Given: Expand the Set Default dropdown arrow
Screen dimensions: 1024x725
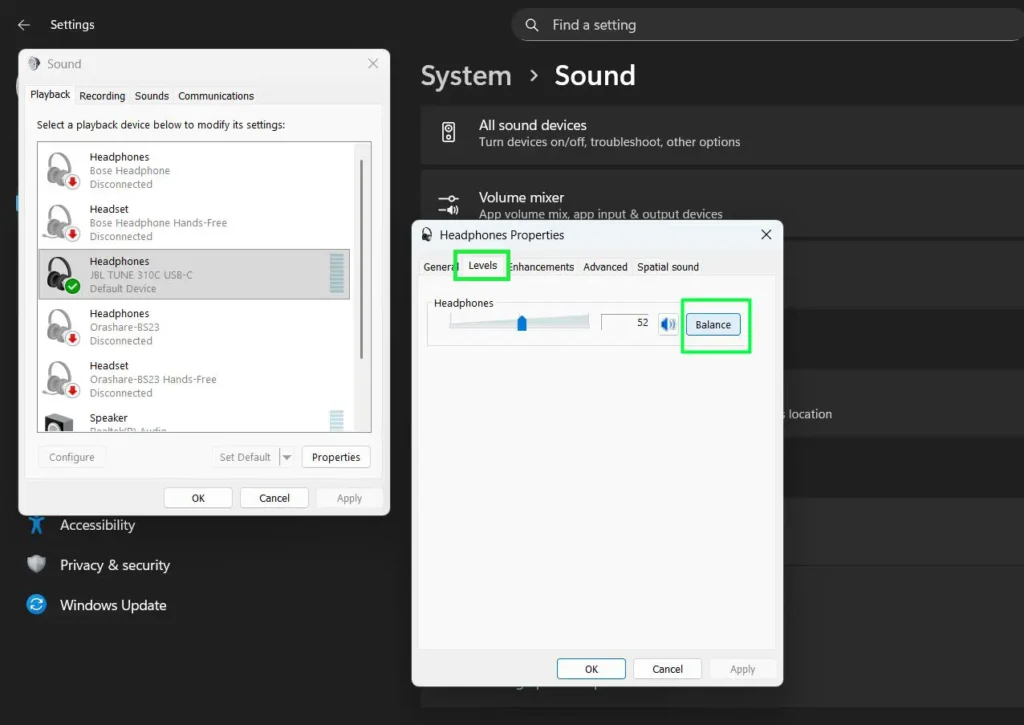Looking at the screenshot, I should click(x=287, y=457).
